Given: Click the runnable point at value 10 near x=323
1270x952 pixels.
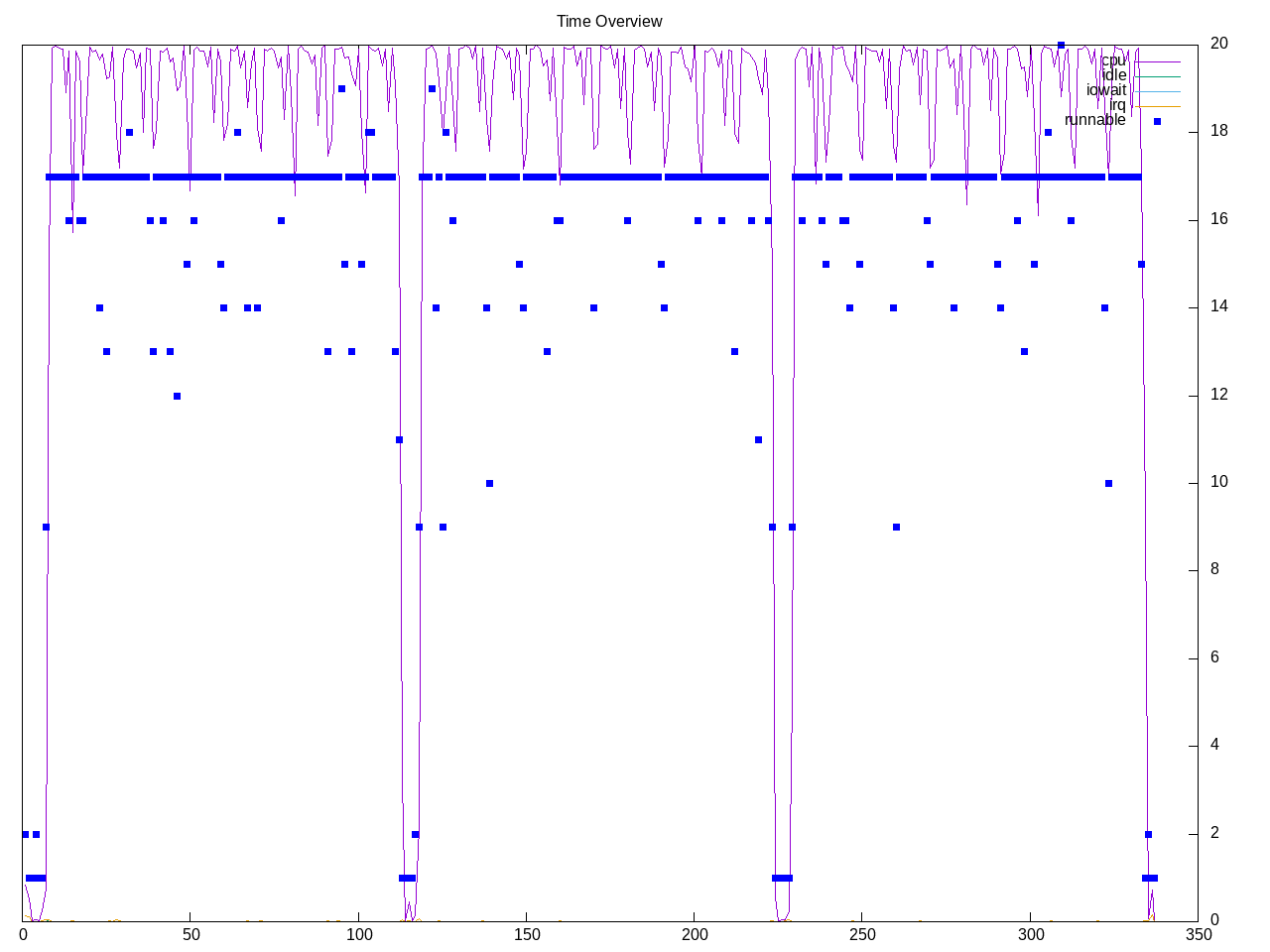Looking at the screenshot, I should click(x=1108, y=483).
